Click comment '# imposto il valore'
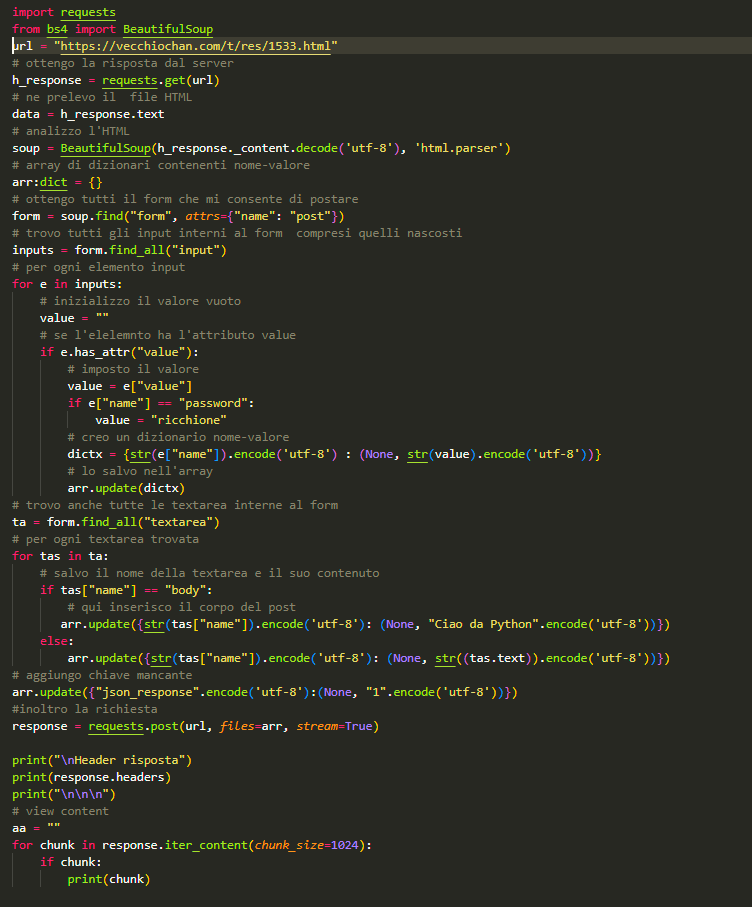 [133, 369]
